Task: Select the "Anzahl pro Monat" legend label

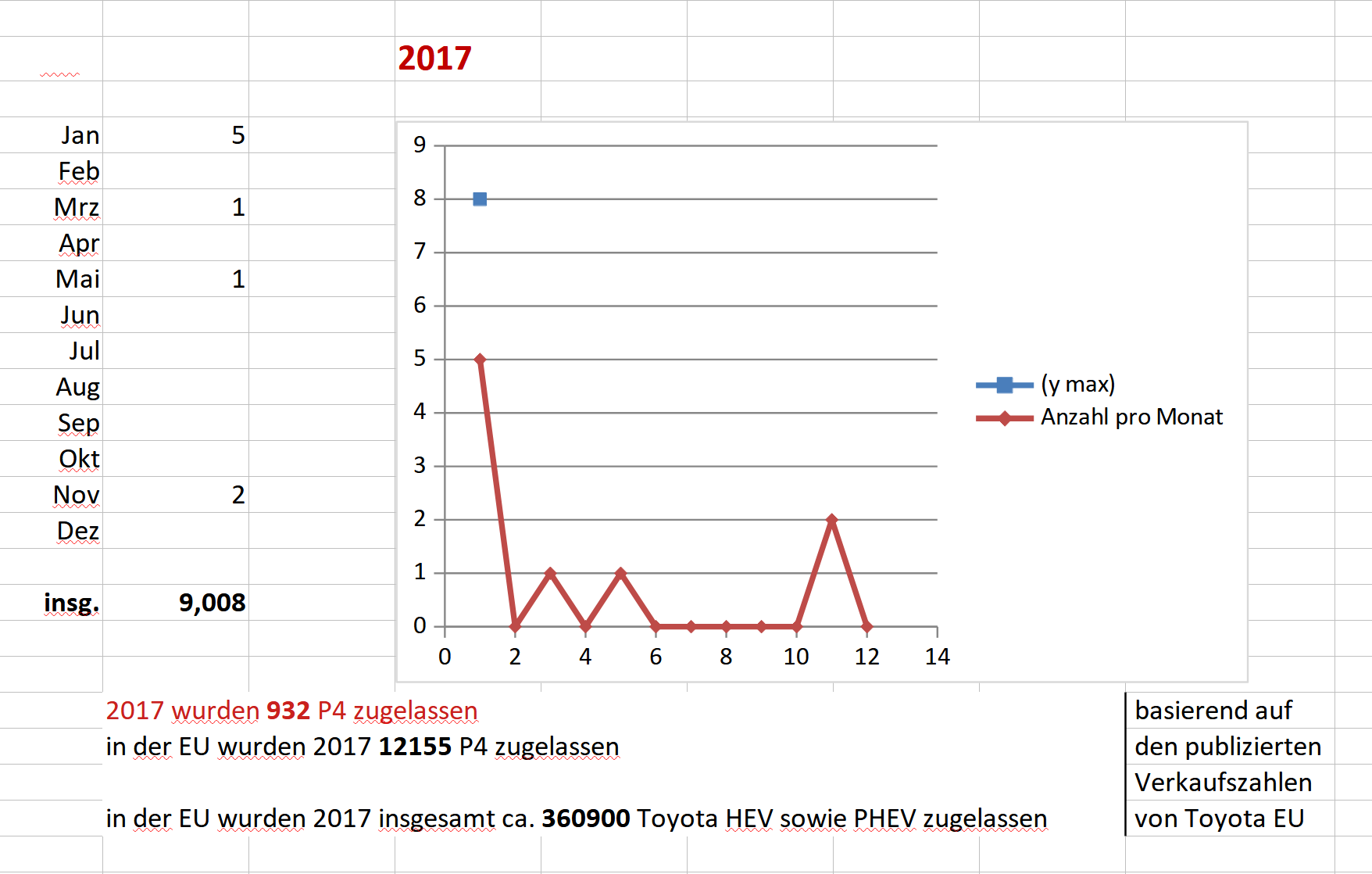Action: [x=1131, y=417]
